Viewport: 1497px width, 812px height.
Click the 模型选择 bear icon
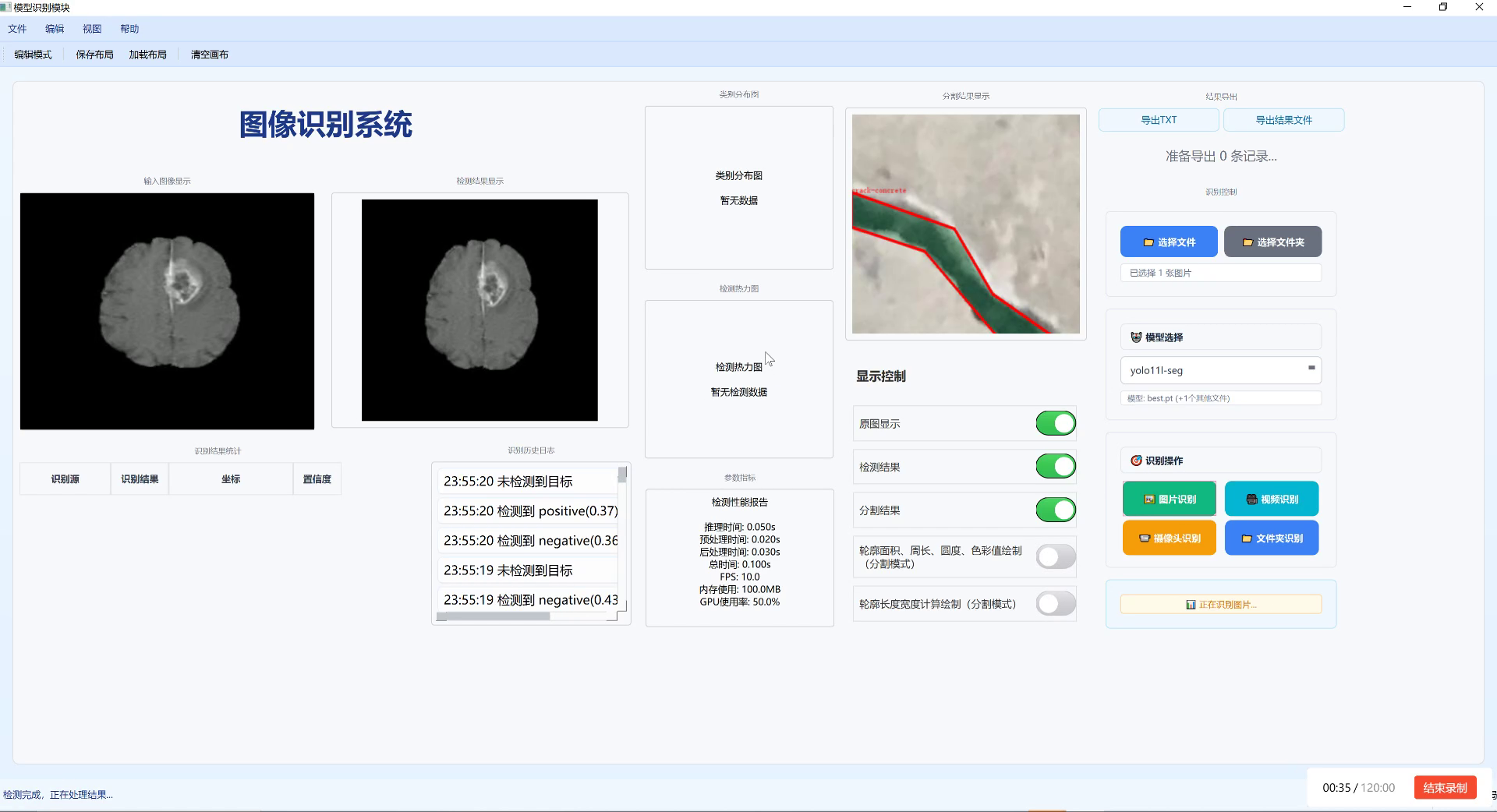click(1136, 337)
